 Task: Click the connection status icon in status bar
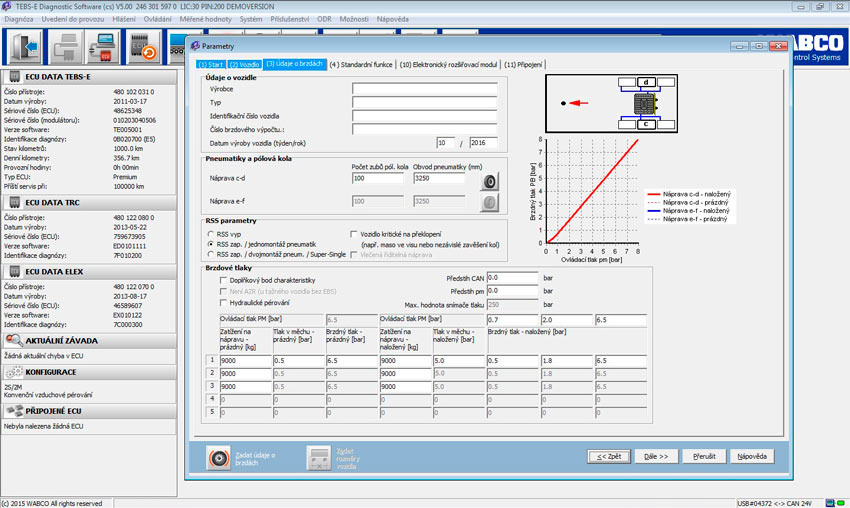tap(830, 503)
